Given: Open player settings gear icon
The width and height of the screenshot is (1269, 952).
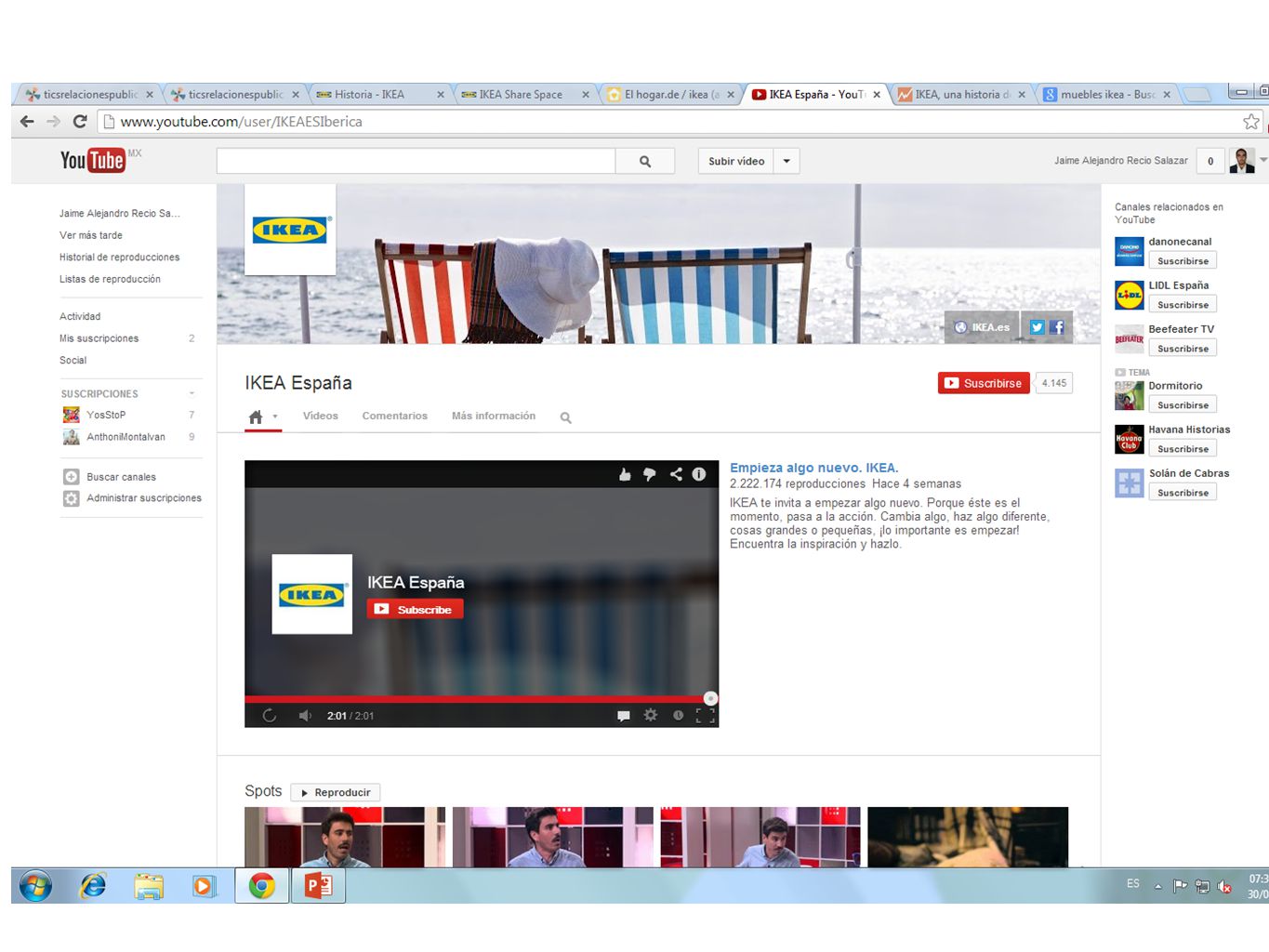Looking at the screenshot, I should pos(651,715).
